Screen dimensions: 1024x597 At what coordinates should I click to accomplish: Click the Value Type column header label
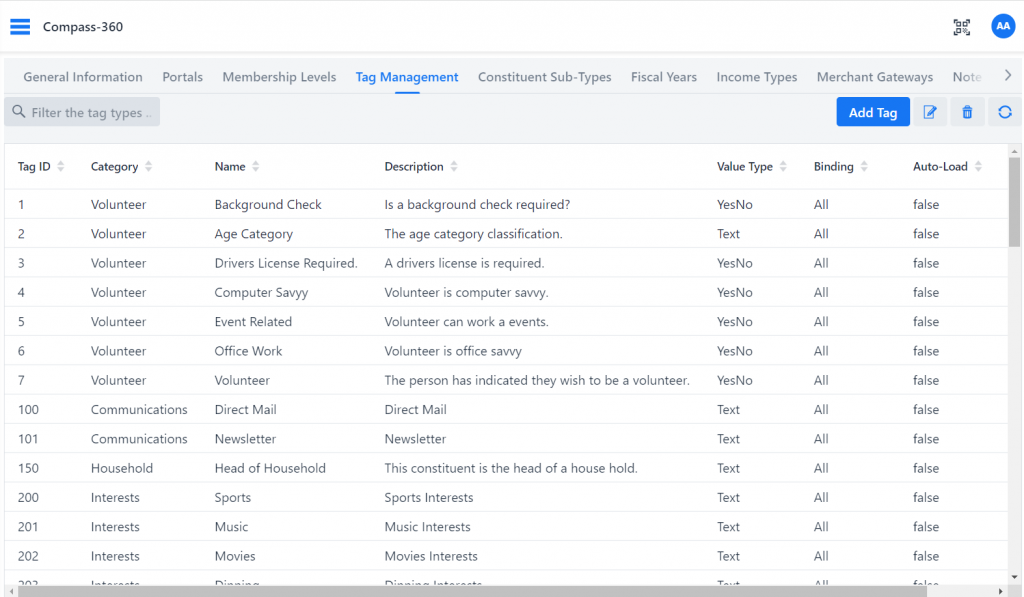pyautogui.click(x=744, y=167)
